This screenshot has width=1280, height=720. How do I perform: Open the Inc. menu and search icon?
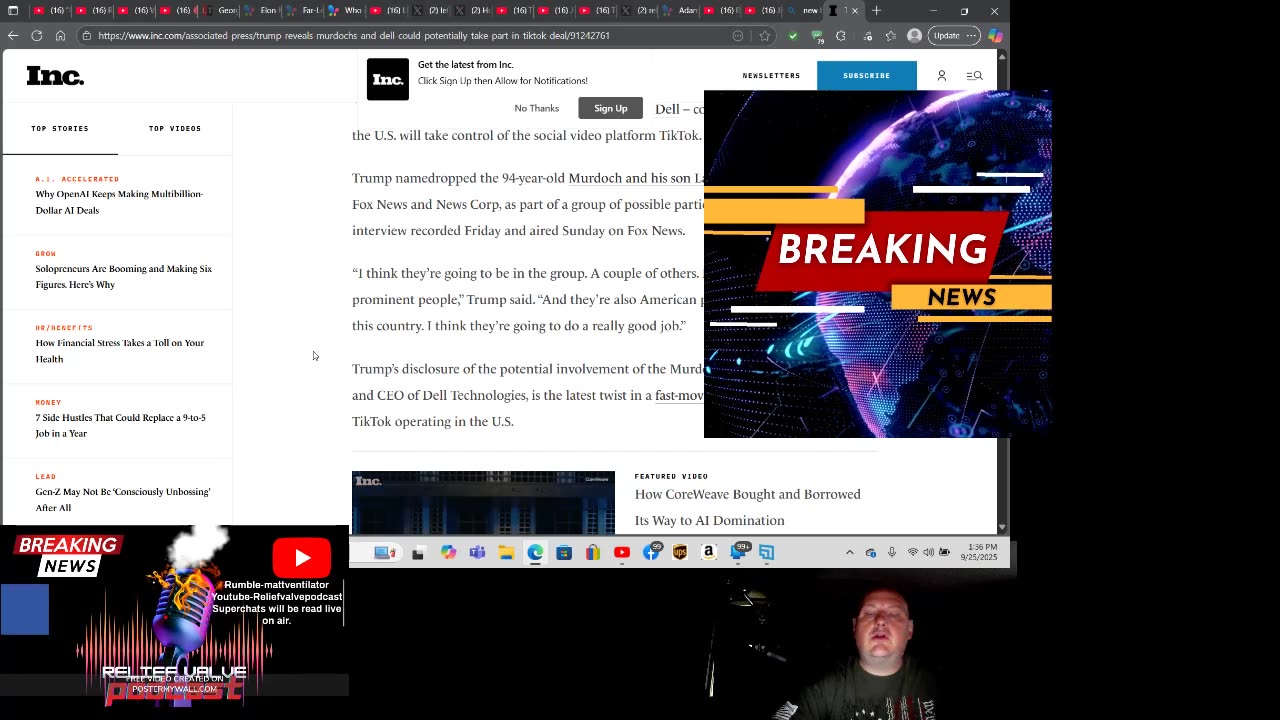[x=974, y=76]
